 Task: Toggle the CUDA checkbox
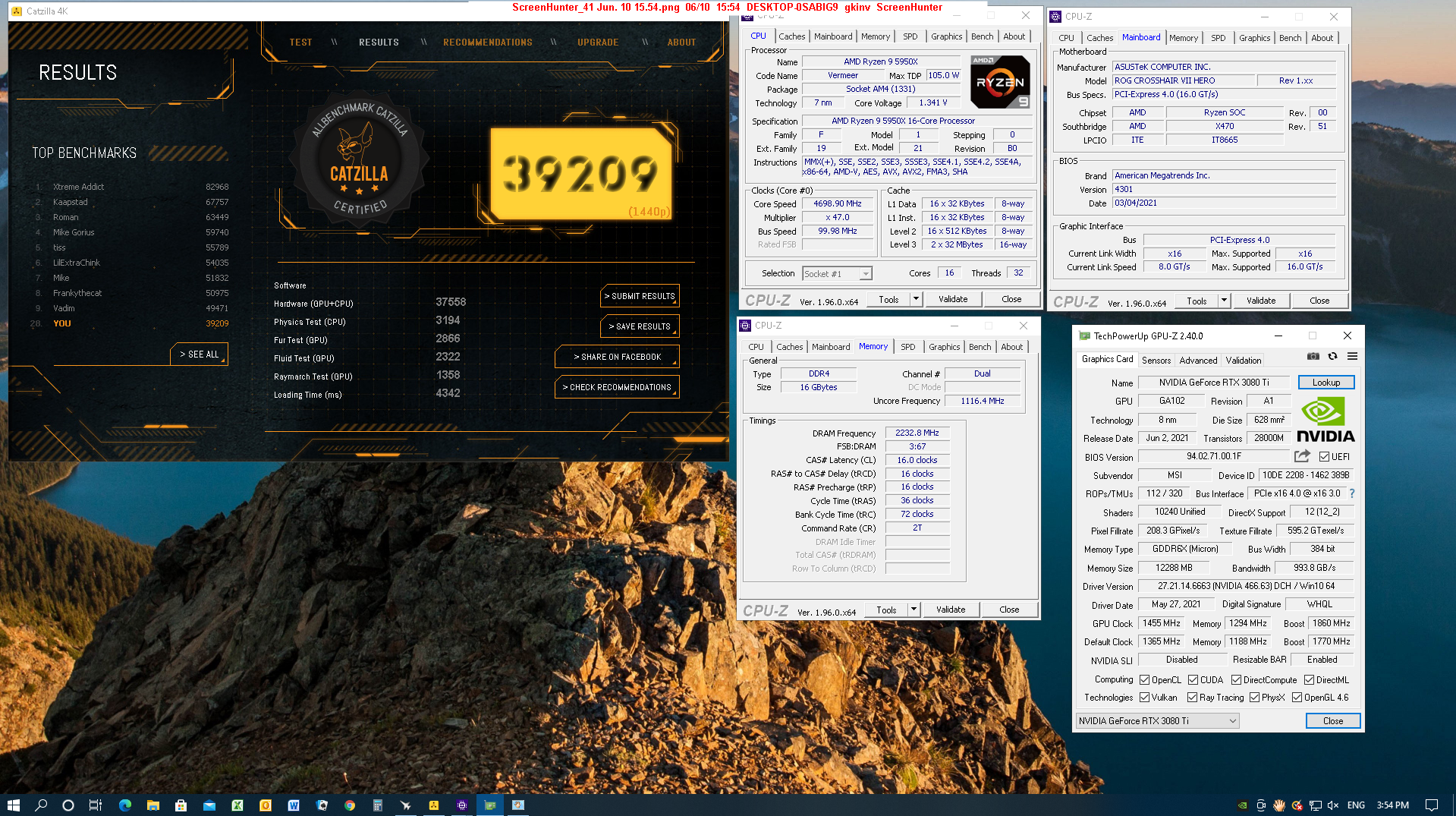(x=1193, y=680)
